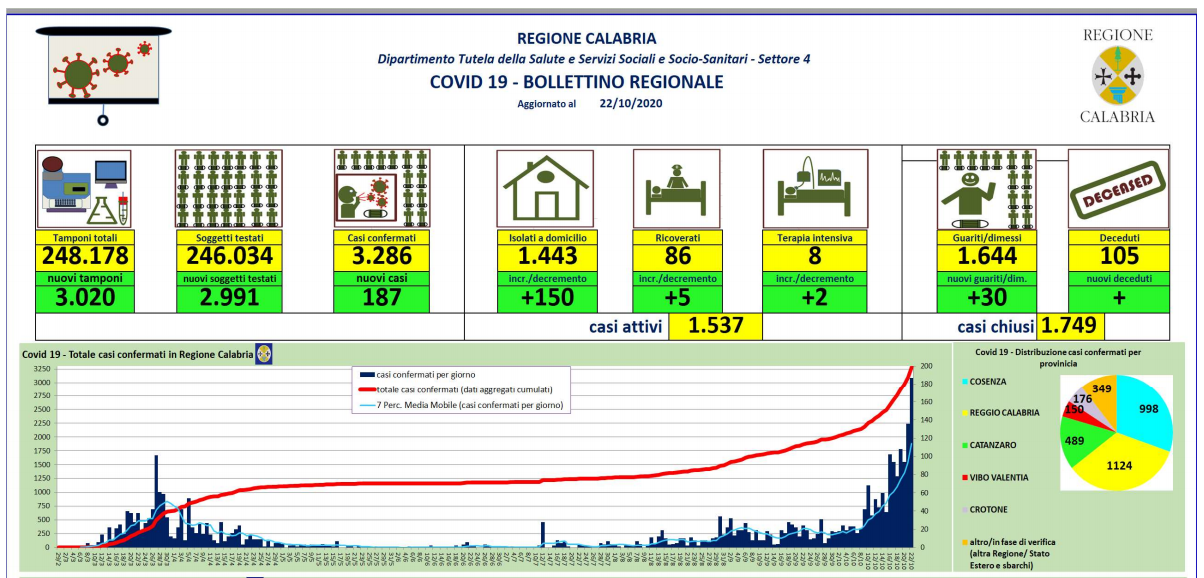
Task: Click the casi attivi value 1.537
Action: [x=715, y=326]
